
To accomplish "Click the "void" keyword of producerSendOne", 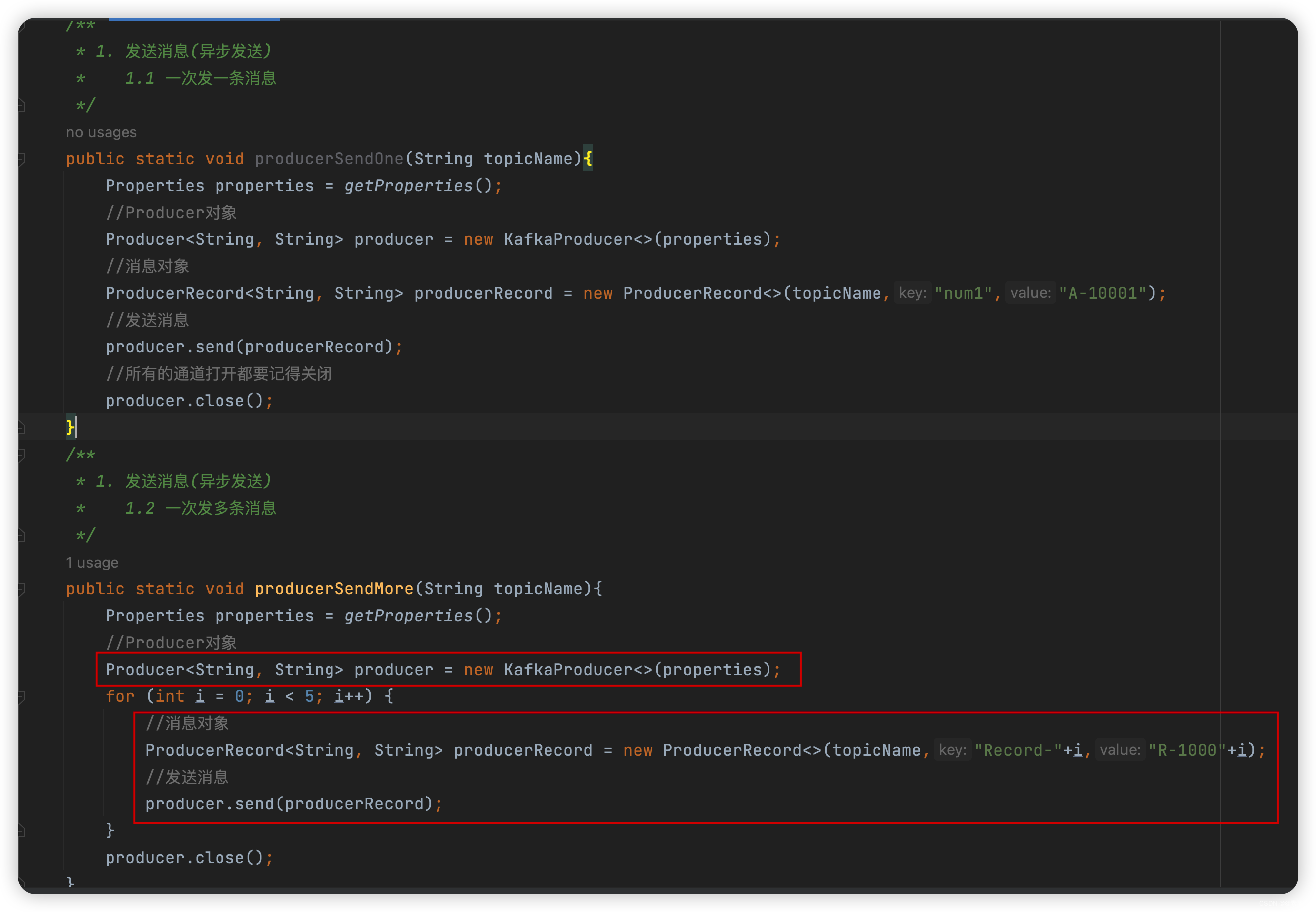I will [x=224, y=159].
